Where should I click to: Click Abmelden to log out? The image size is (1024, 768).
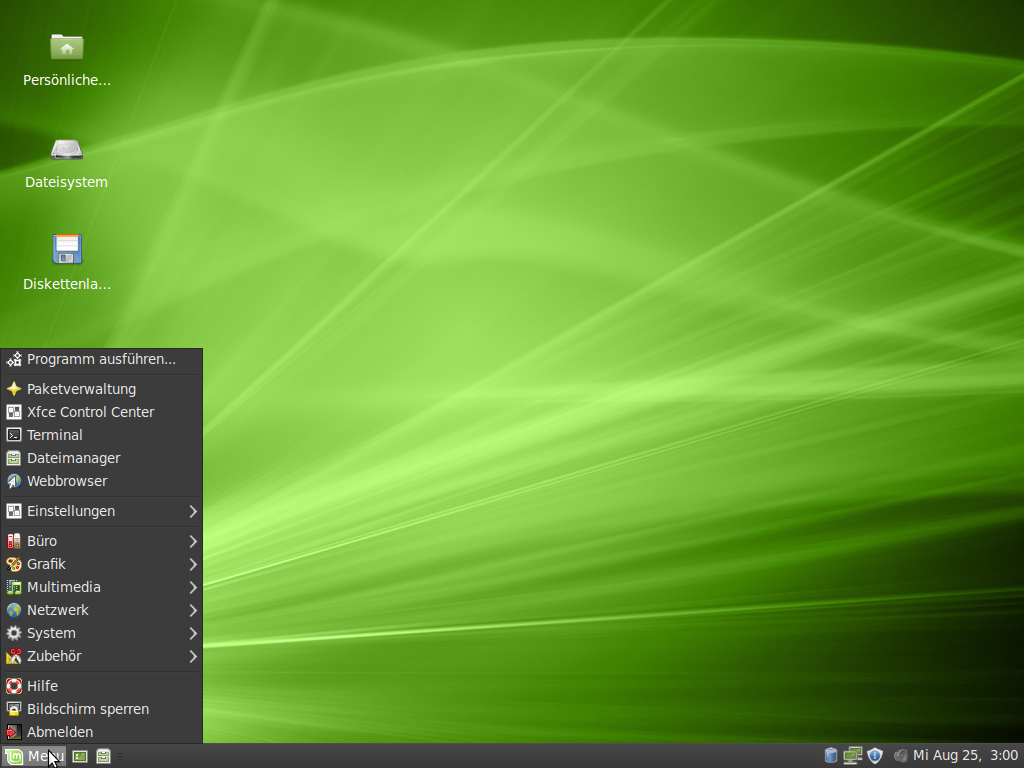(x=60, y=732)
